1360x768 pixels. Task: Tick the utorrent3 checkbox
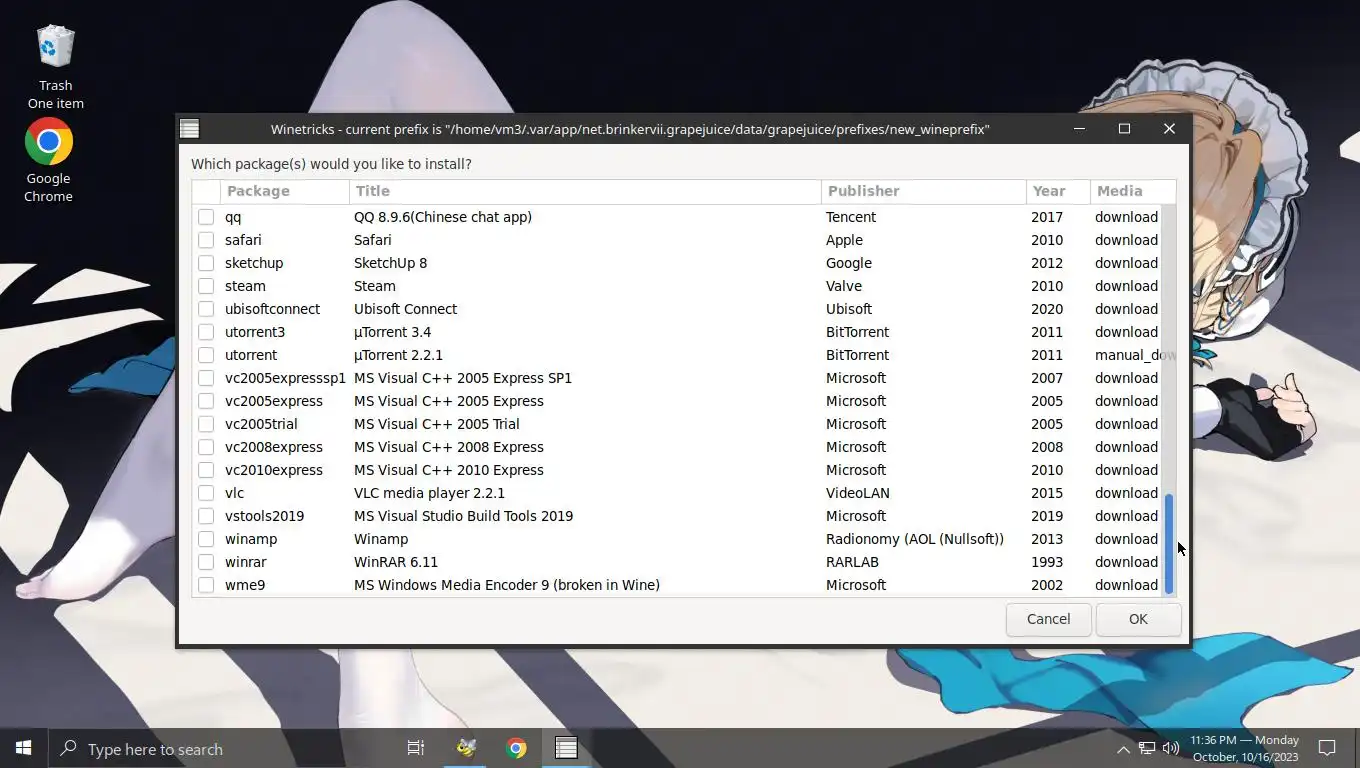pyautogui.click(x=206, y=332)
